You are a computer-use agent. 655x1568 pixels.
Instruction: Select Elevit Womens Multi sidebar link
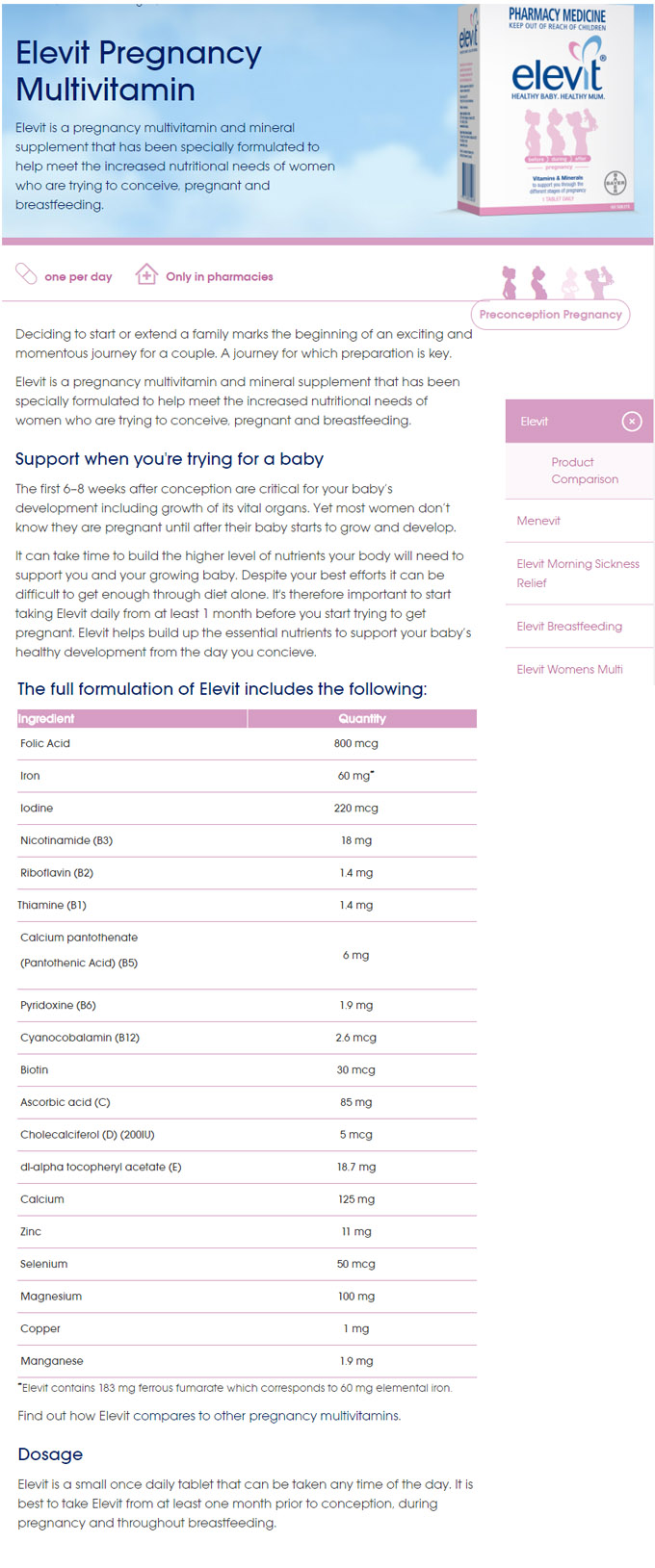coord(569,669)
